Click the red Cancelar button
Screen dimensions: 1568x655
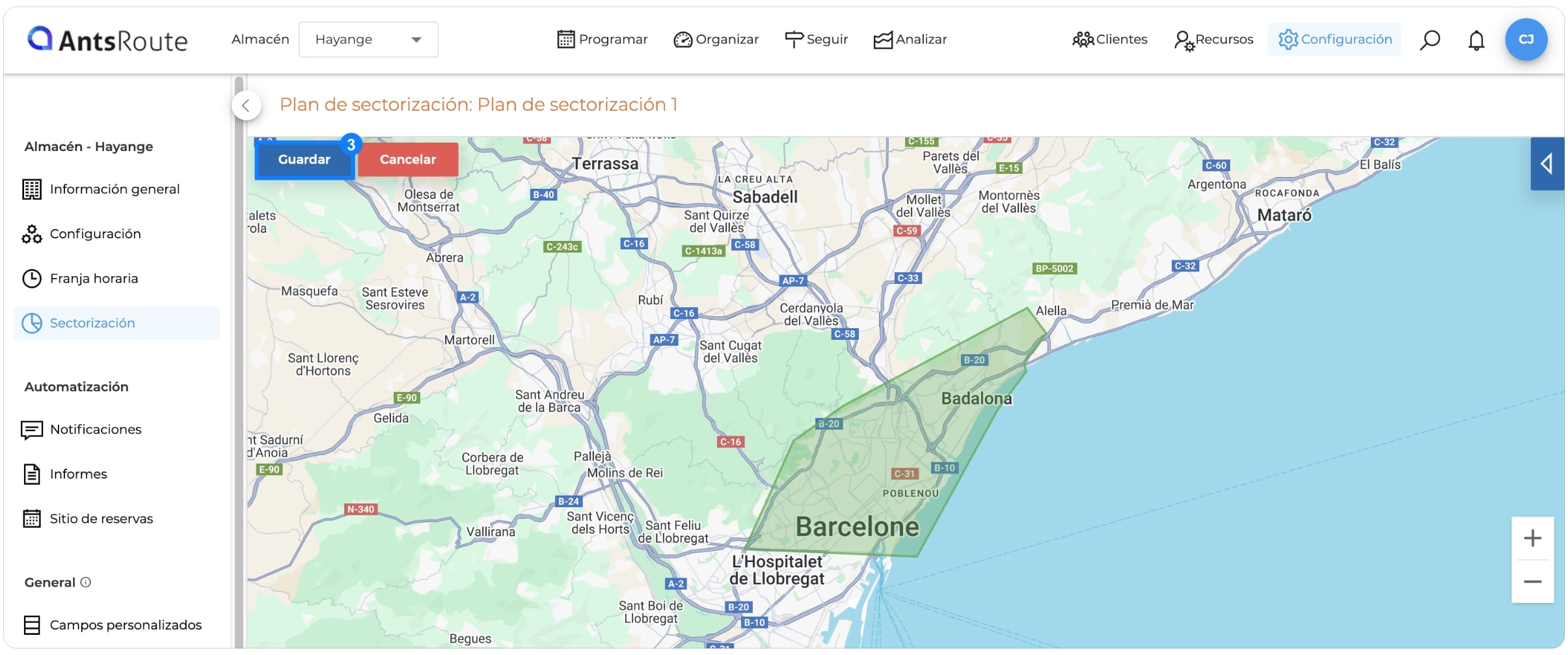(x=408, y=160)
